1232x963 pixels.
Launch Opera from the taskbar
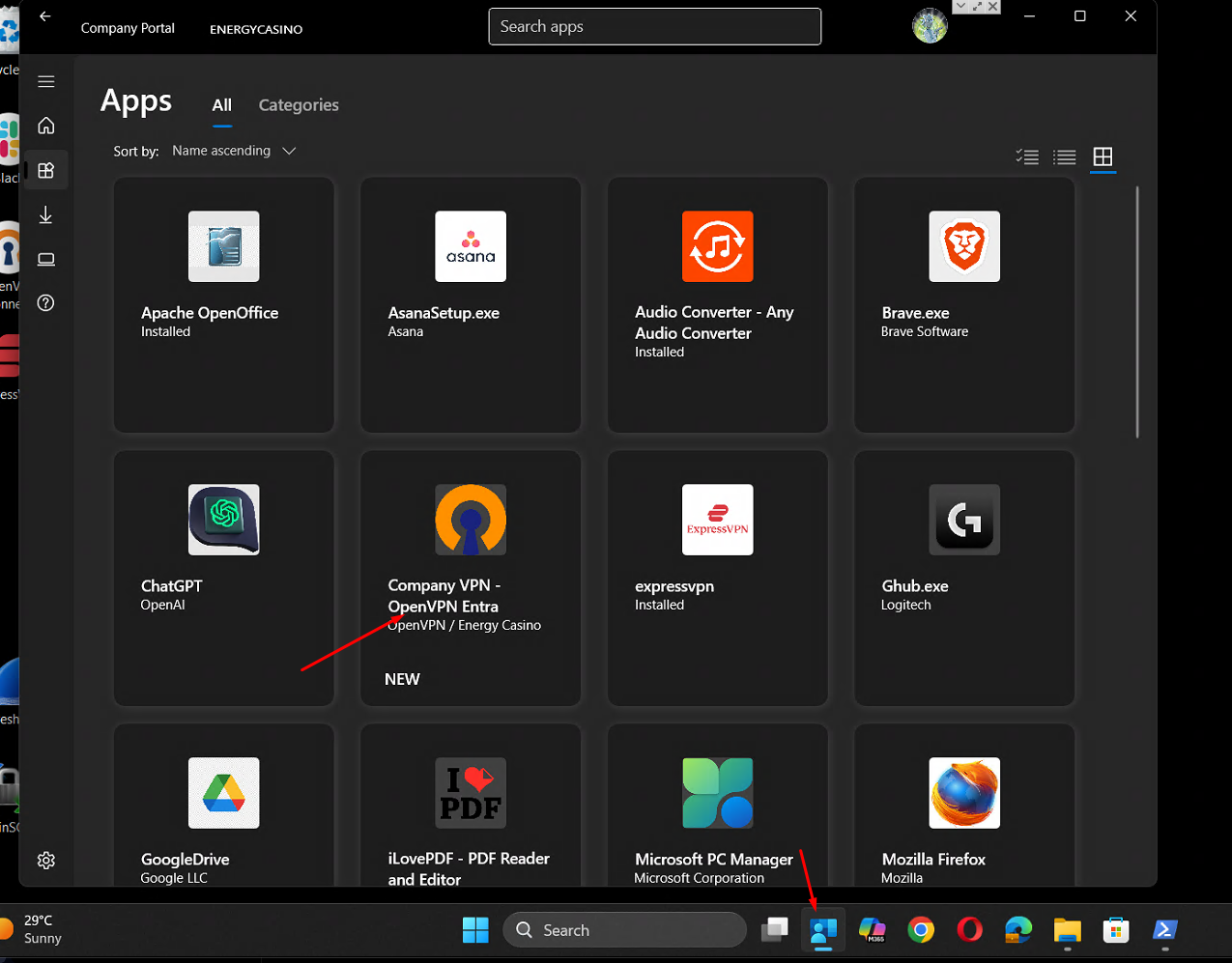click(969, 930)
